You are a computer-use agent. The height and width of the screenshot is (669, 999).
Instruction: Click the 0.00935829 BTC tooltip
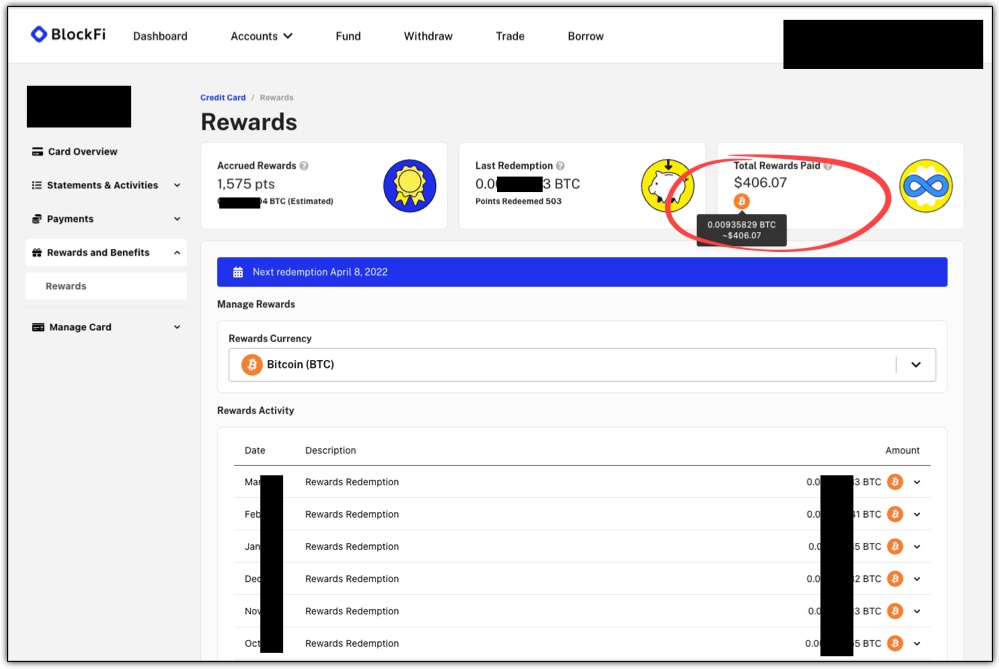742,230
